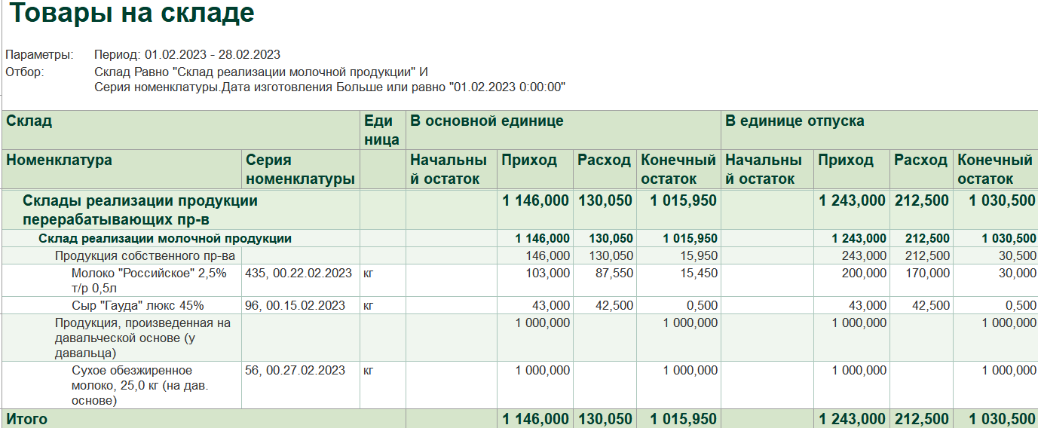Select the "Номенклатура" column header cell
Image resolution: width=1041 pixels, height=428 pixels.
tap(121, 169)
